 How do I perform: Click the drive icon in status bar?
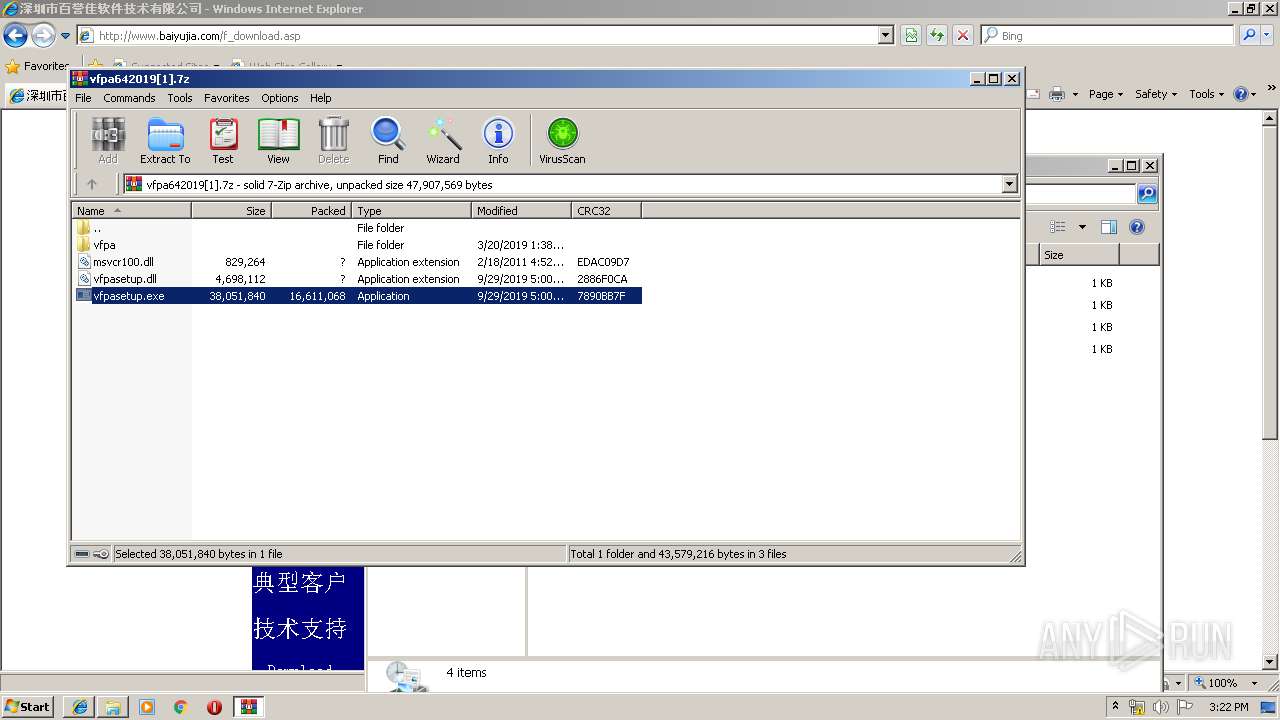click(82, 554)
